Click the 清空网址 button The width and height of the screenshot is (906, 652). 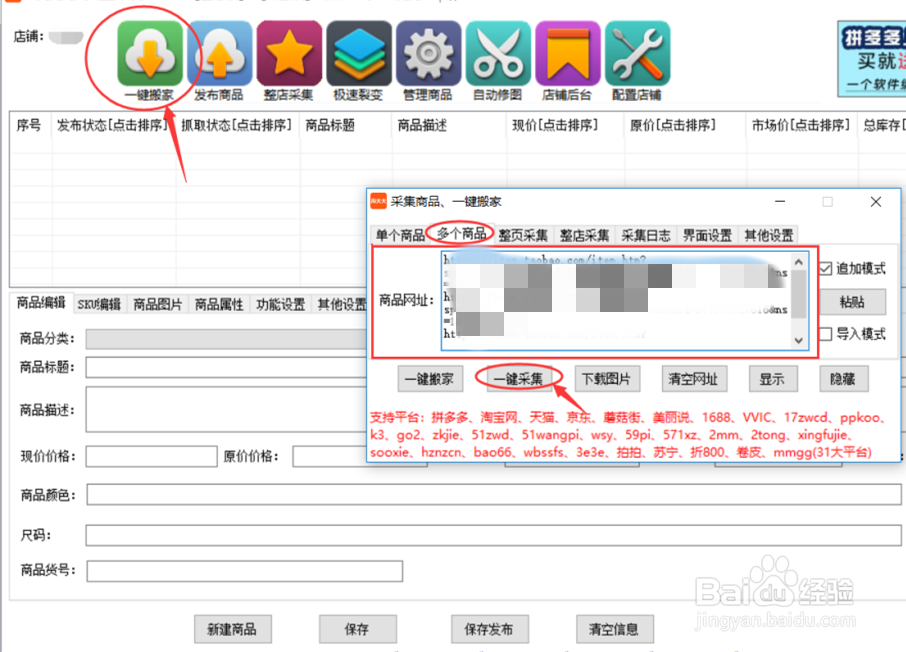[693, 379]
